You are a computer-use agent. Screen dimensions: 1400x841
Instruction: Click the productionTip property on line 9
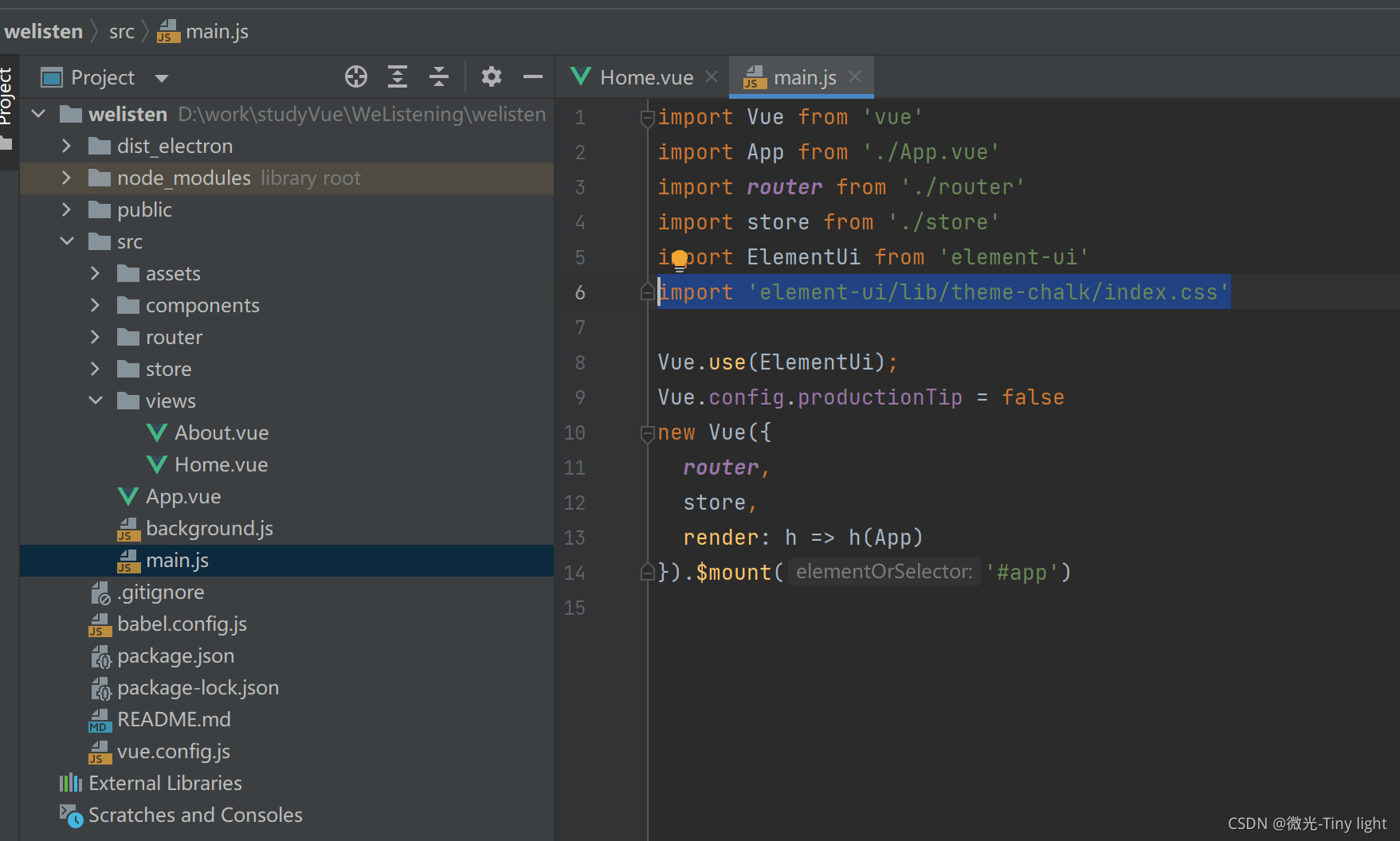coord(880,397)
